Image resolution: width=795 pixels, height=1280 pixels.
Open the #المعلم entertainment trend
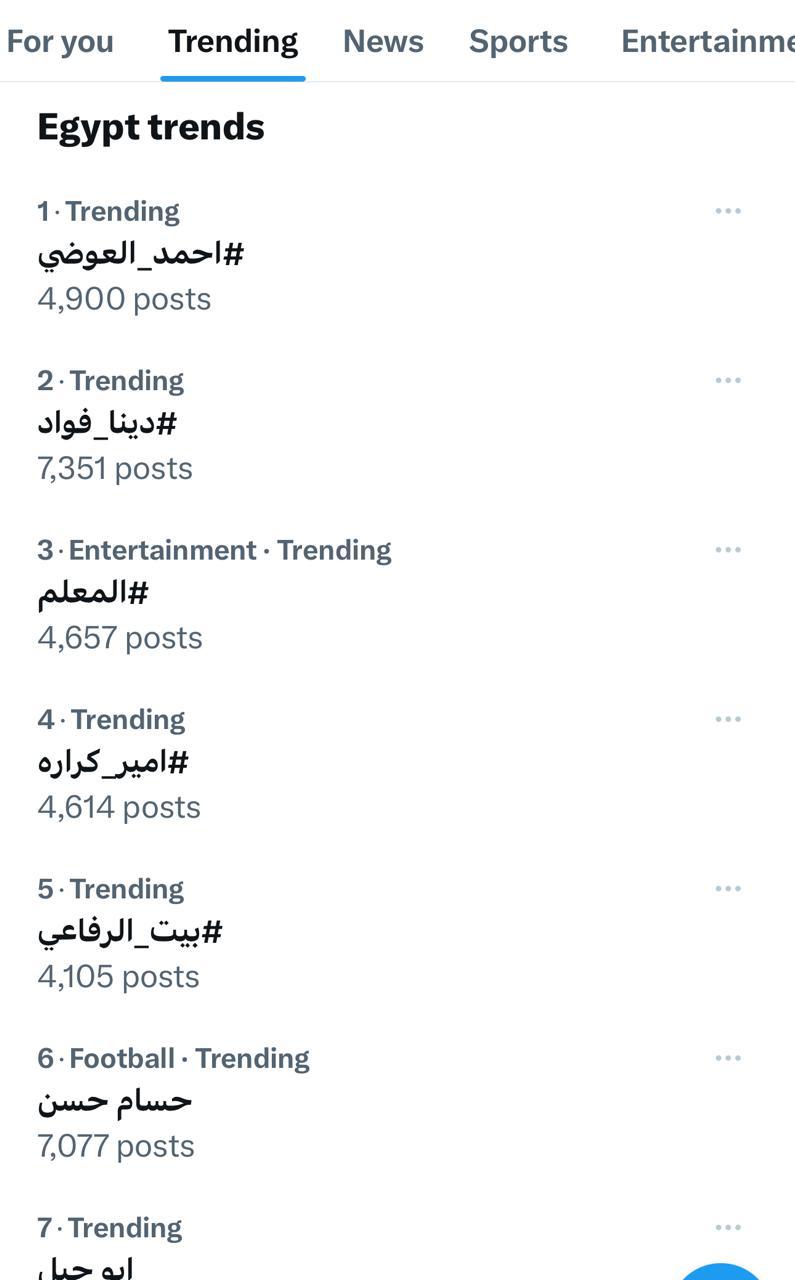pos(93,593)
